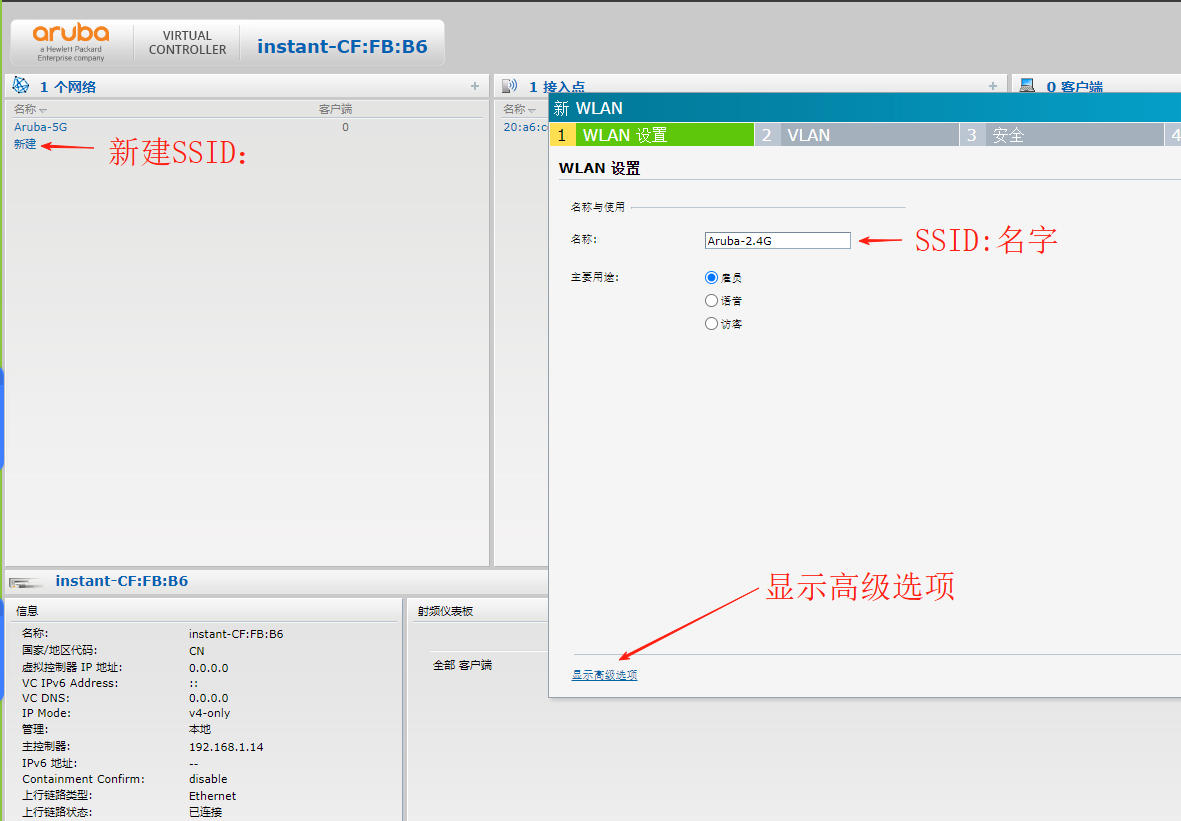This screenshot has height=821, width=1181.
Task: Open access point 20:a6:c entry
Action: point(525,127)
